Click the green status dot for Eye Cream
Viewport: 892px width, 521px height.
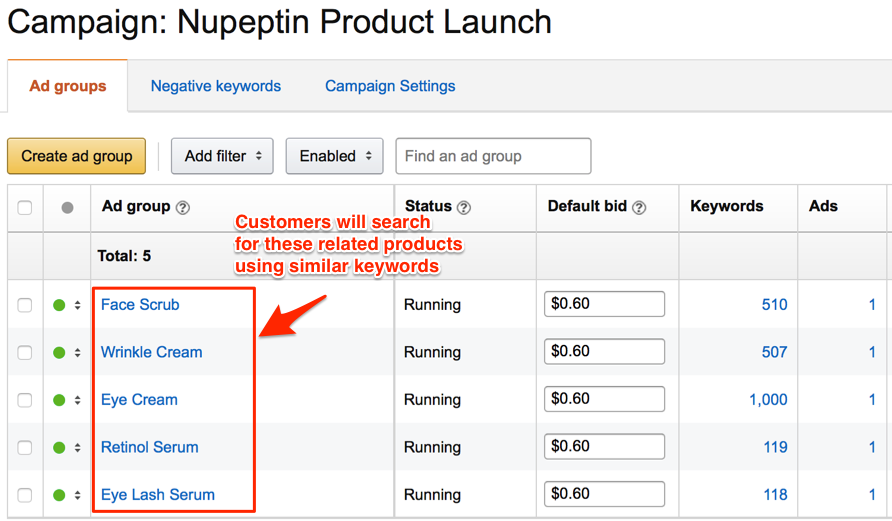(x=59, y=400)
